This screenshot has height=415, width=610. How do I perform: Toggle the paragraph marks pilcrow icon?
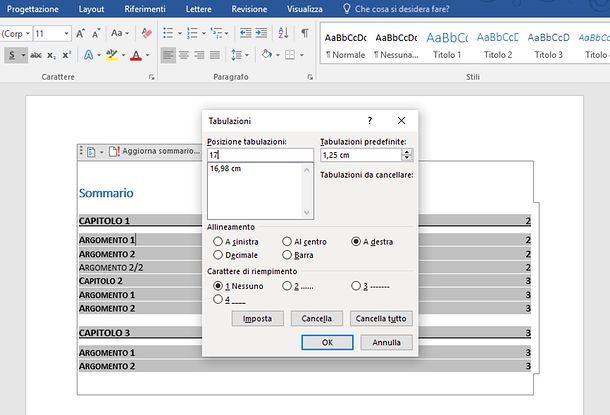[x=305, y=33]
